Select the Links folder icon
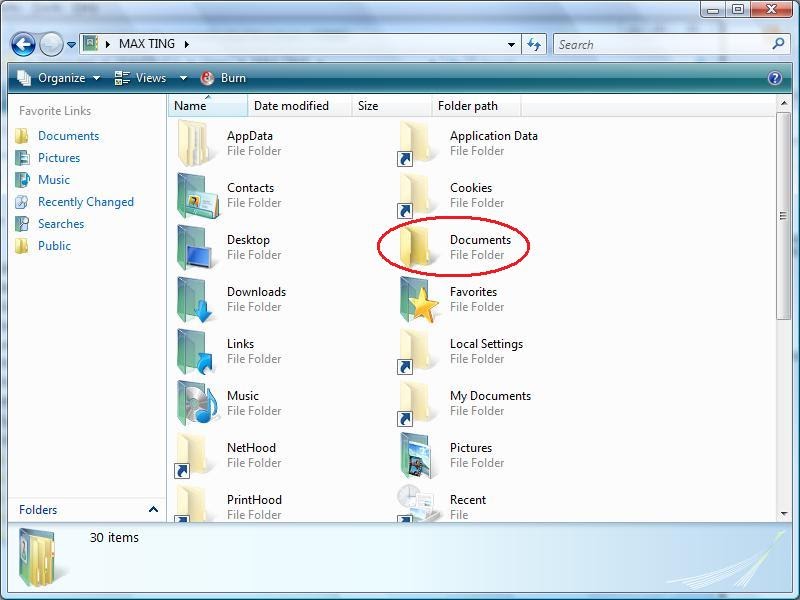Screen dimensions: 800x600 pyautogui.click(x=195, y=352)
